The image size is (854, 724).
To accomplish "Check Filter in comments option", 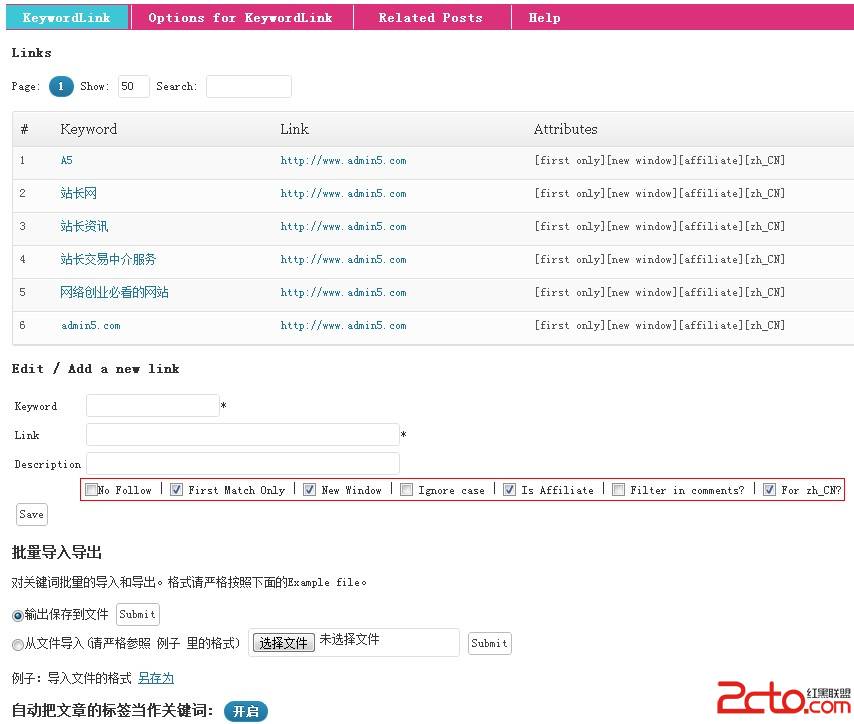I will coord(618,490).
